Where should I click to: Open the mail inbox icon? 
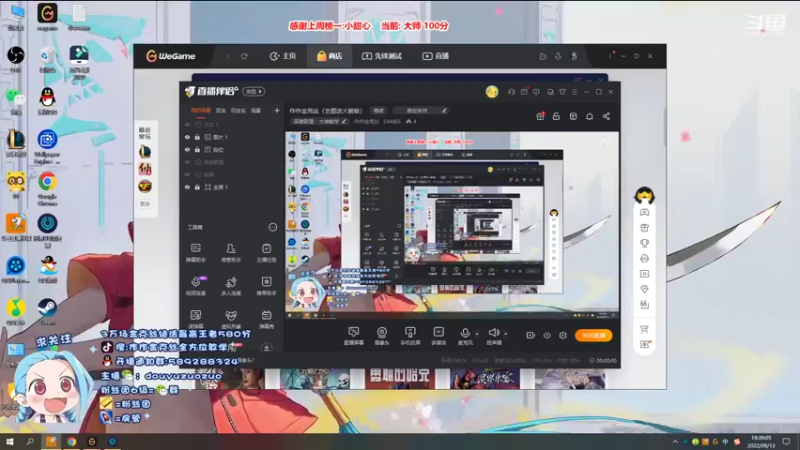coord(524,92)
